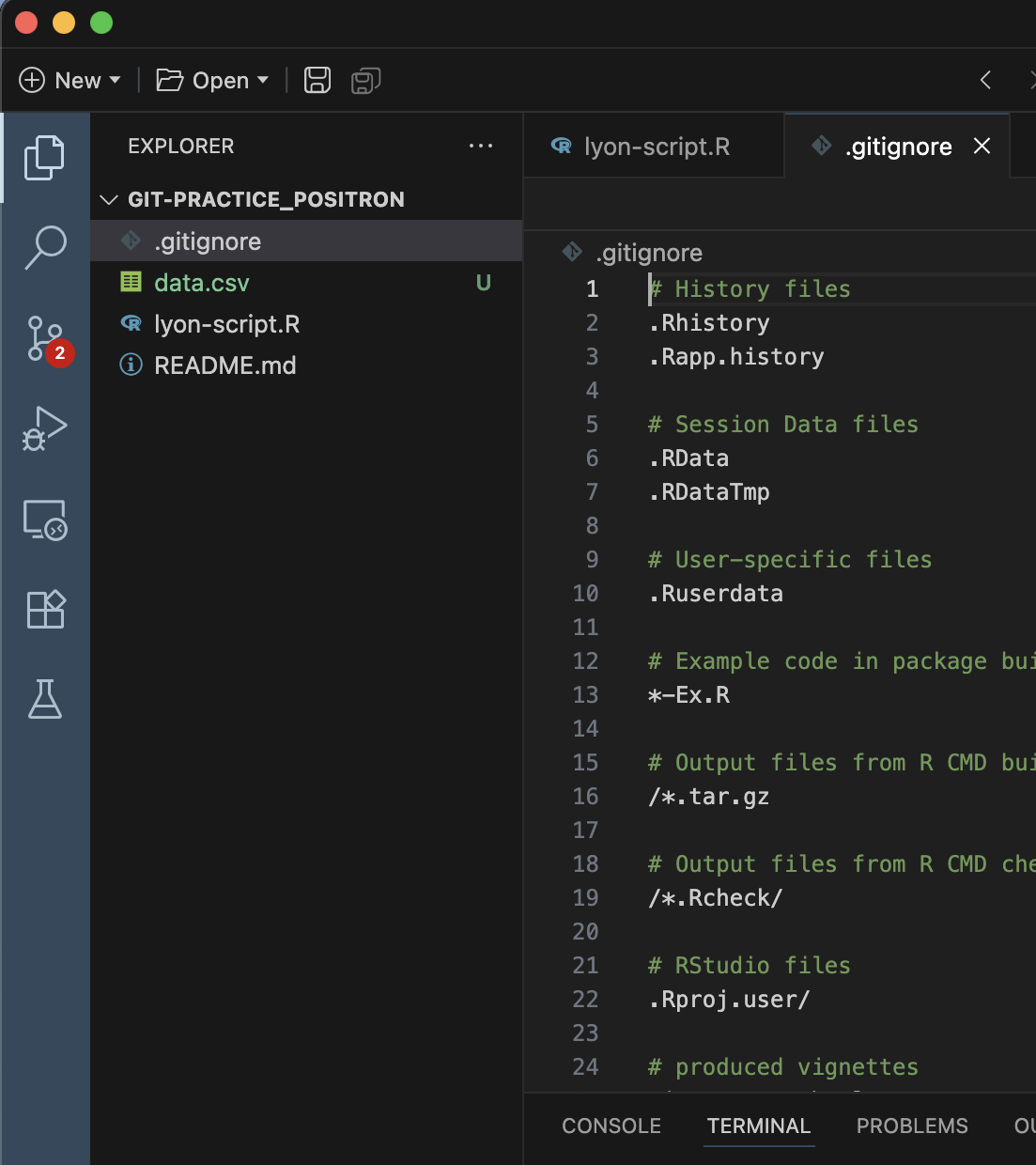Screen dimensions: 1036x1165
Task: Select the Search icon in activity bar
Action: pyautogui.click(x=44, y=247)
